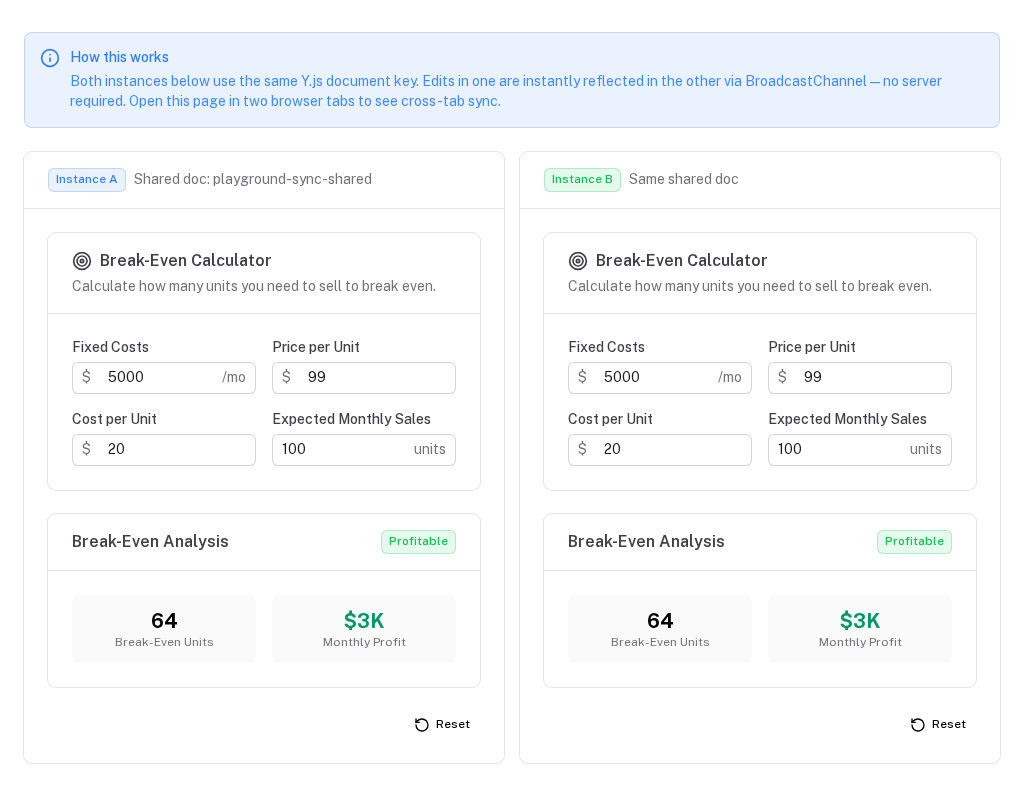Click the $3K Monthly Profit card in Instance B

[860, 628]
